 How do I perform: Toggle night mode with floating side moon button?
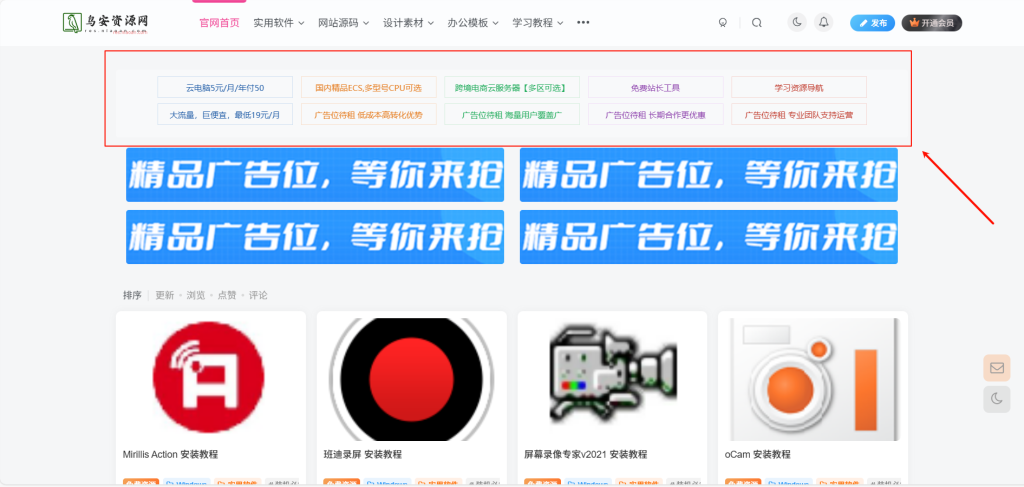[997, 399]
